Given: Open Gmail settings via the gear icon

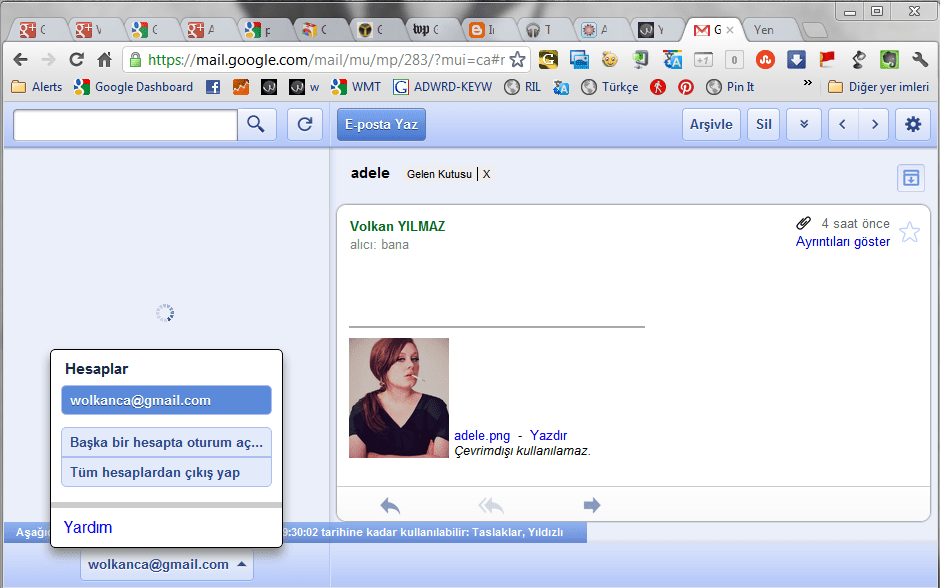Looking at the screenshot, I should (x=911, y=124).
